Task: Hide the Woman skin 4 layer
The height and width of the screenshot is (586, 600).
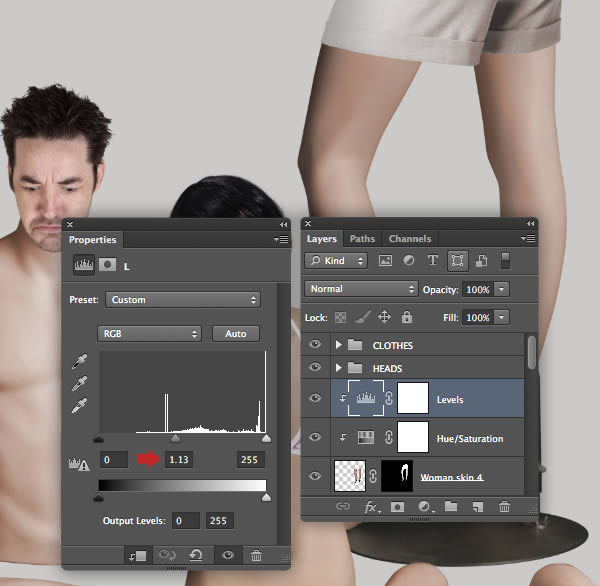Action: pos(316,477)
